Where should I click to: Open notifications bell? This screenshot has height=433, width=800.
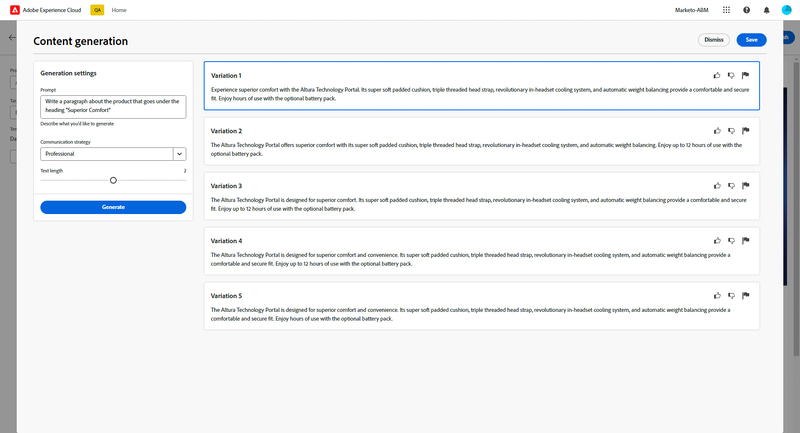coord(766,10)
